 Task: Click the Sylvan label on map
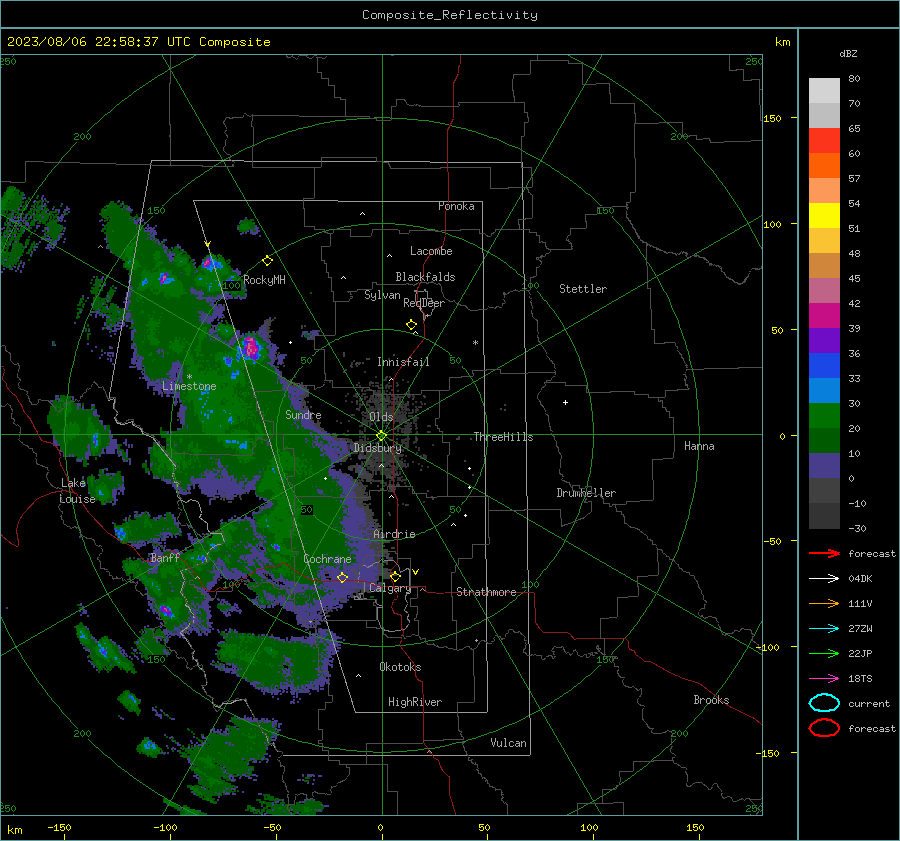point(382,295)
